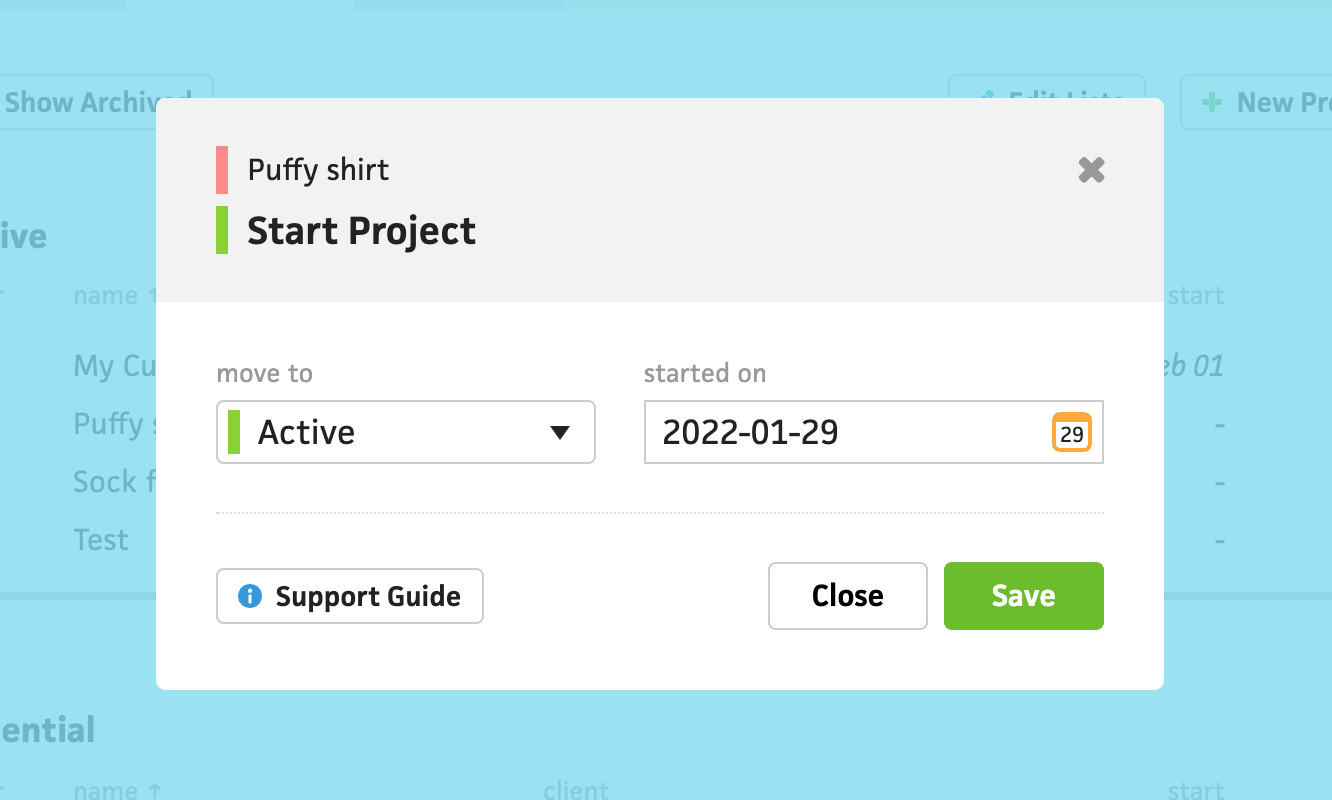The image size is (1332, 800).
Task: Open the Support Guide
Action: pos(350,596)
